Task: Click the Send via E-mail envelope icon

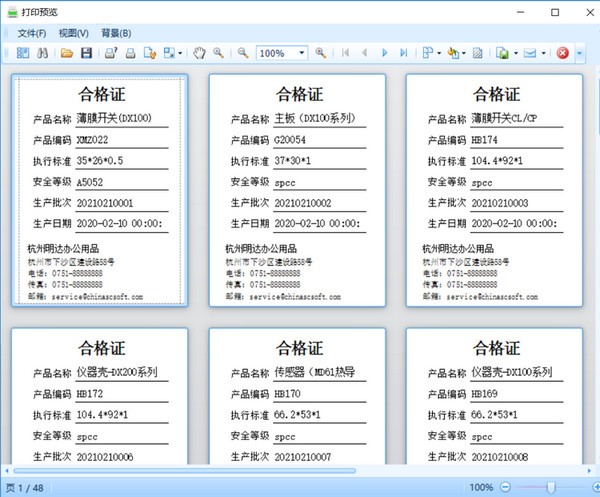Action: [x=530, y=53]
